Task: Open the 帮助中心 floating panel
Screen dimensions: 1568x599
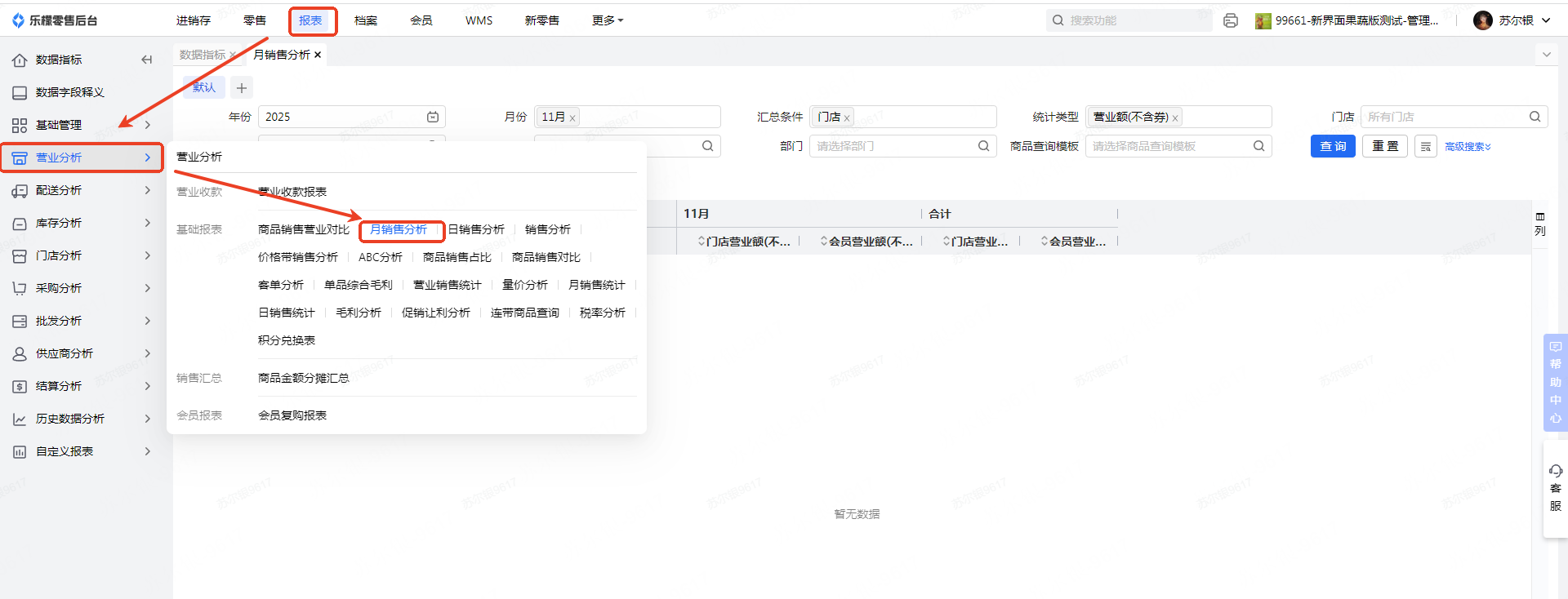Action: coord(1555,383)
